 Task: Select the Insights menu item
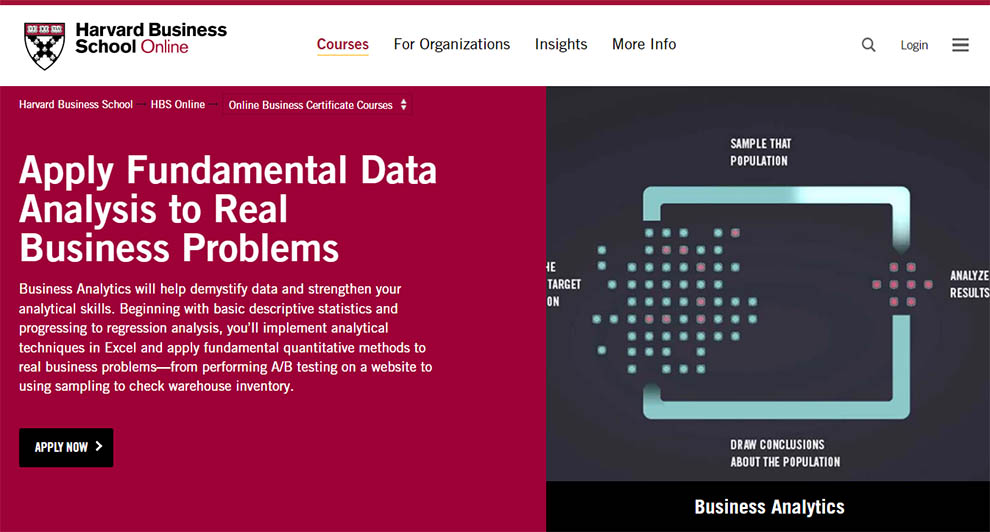(x=561, y=44)
